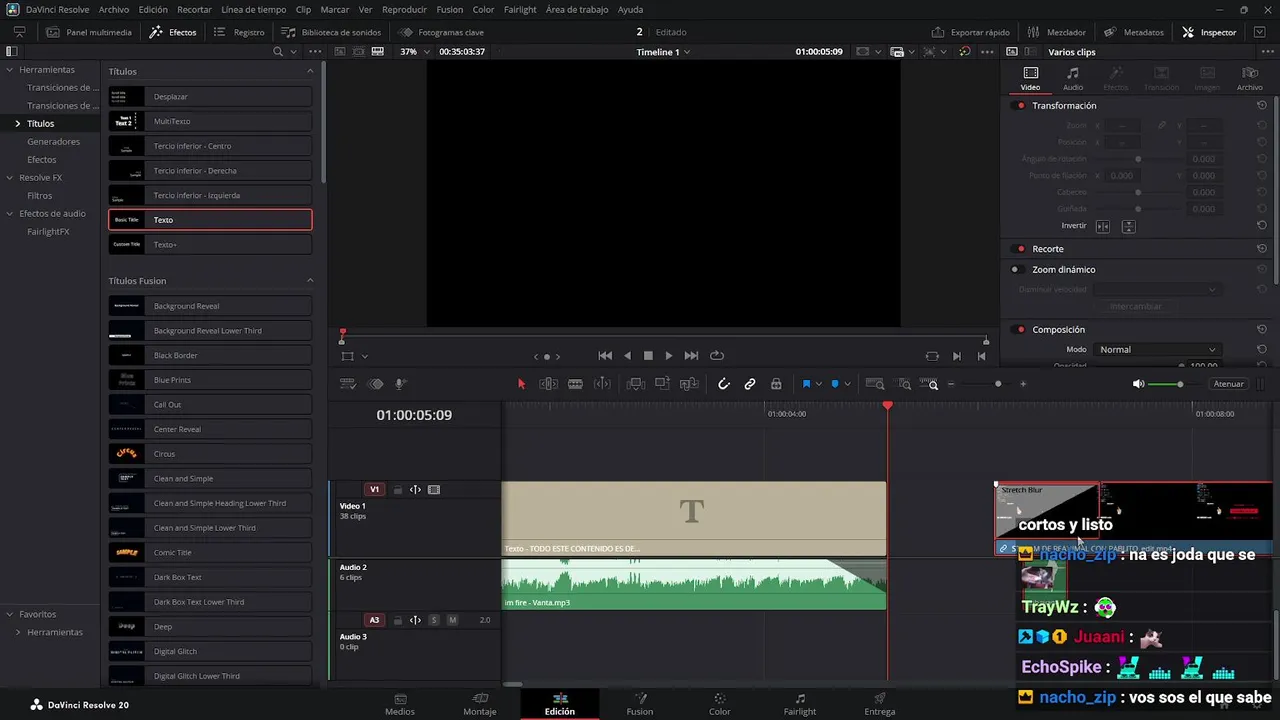Viewport: 1280px width, 720px height.
Task: Open the Área de trabajo menu
Action: pyautogui.click(x=577, y=9)
